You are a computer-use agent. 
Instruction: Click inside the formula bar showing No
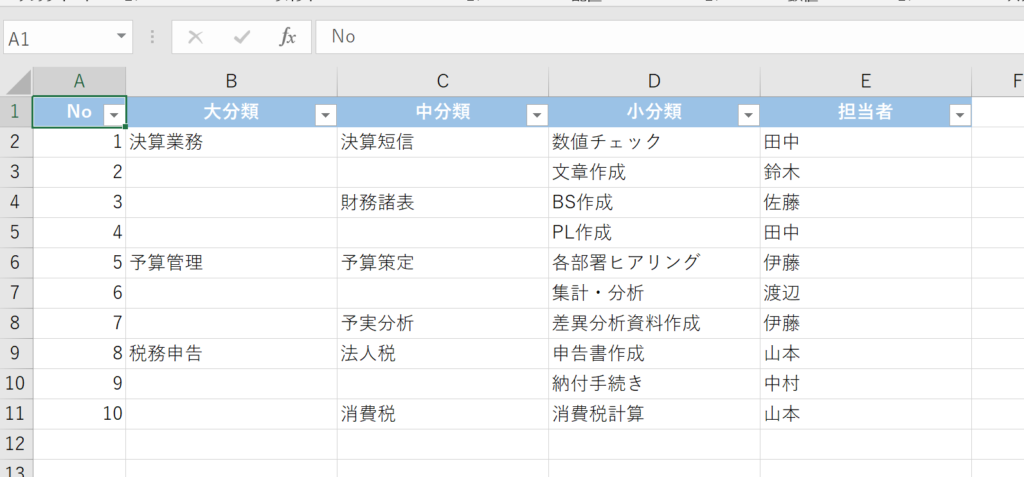point(660,37)
